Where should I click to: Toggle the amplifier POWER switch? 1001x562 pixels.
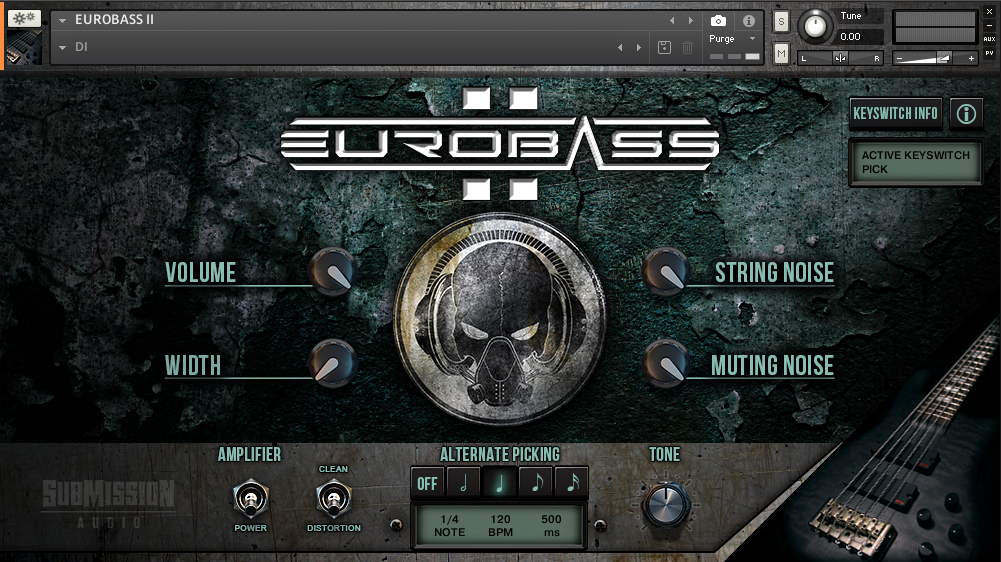click(250, 499)
